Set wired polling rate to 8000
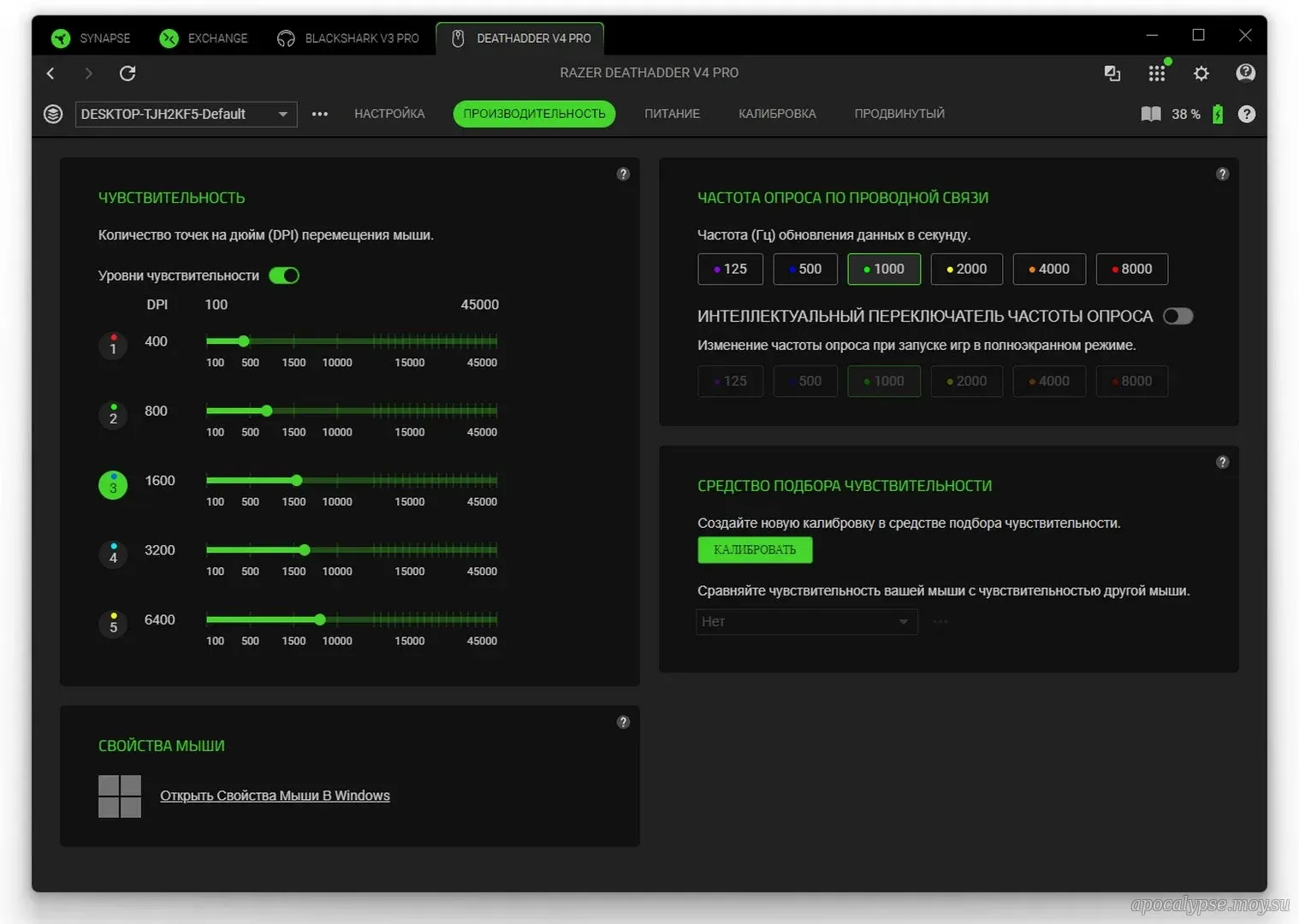Screen dimensions: 1299x924 1132,269
